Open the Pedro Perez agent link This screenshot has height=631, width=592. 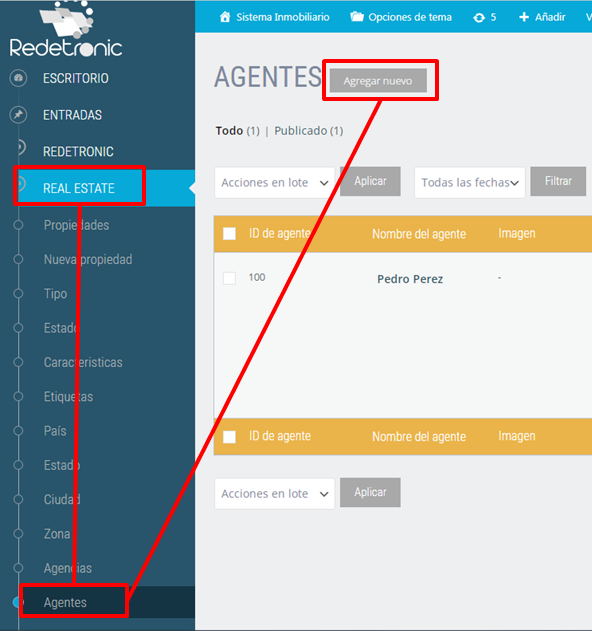(410, 279)
